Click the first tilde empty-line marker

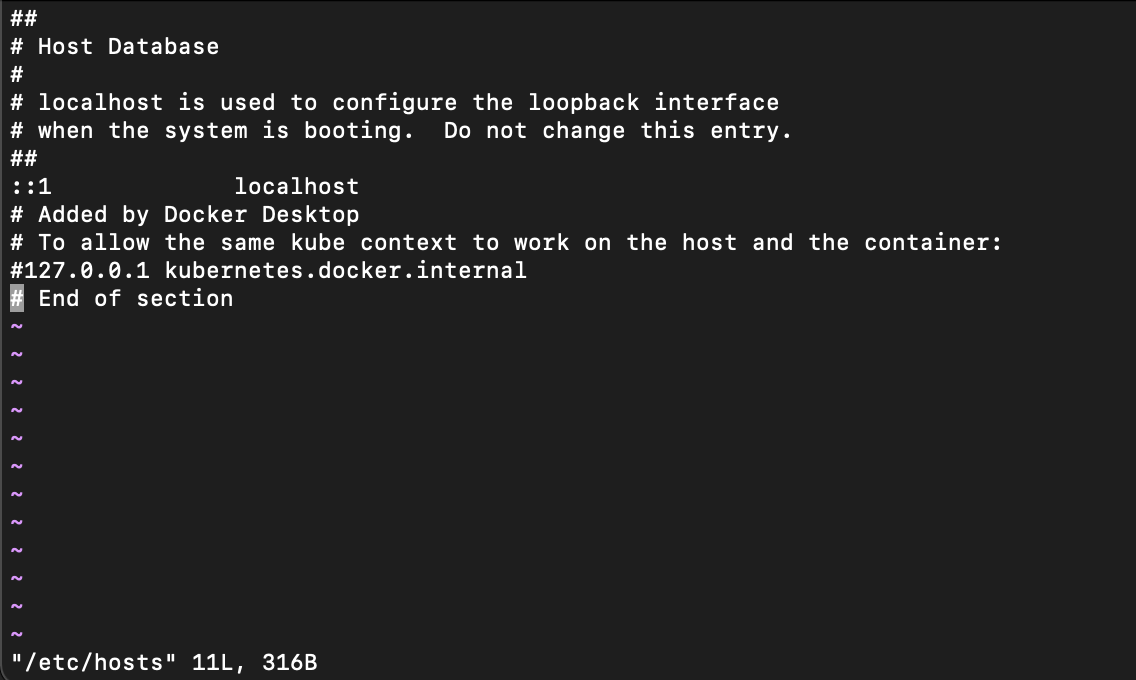(x=17, y=327)
